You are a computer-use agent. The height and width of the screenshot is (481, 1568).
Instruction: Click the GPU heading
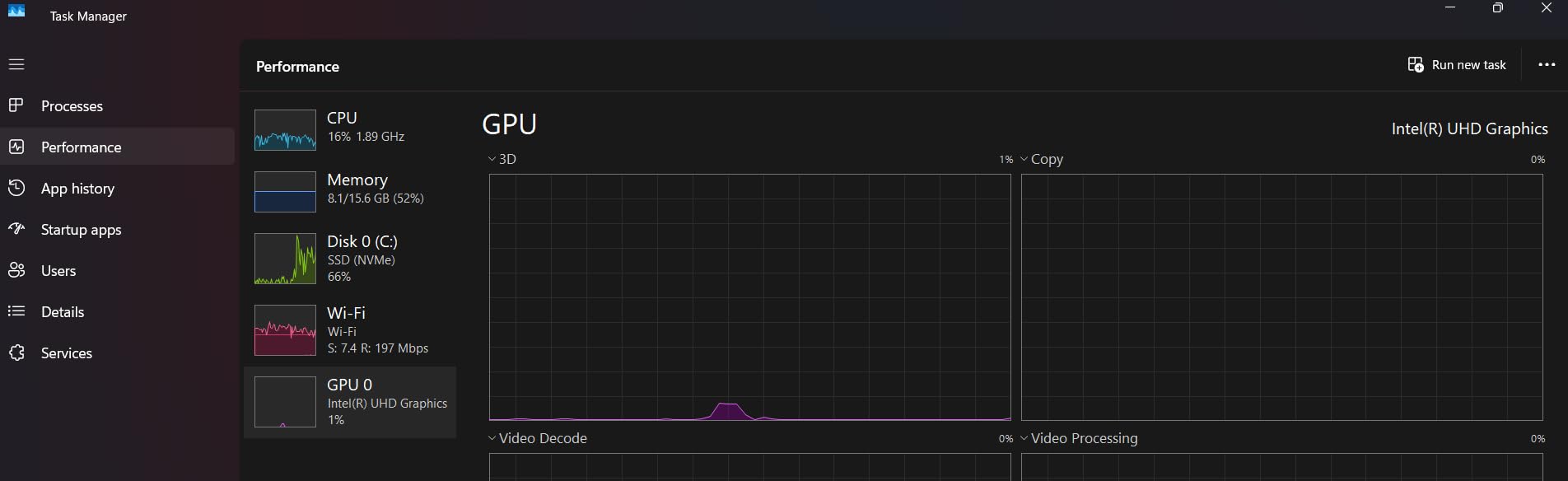point(509,124)
